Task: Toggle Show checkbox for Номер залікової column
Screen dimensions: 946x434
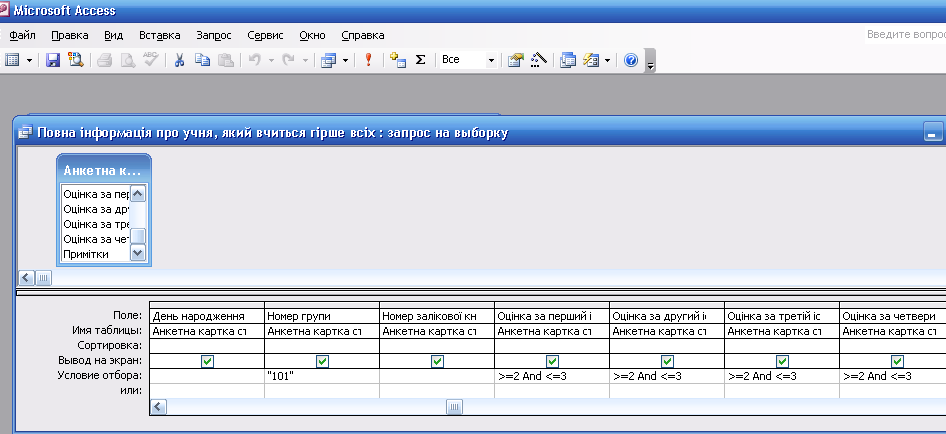Action: 437,361
